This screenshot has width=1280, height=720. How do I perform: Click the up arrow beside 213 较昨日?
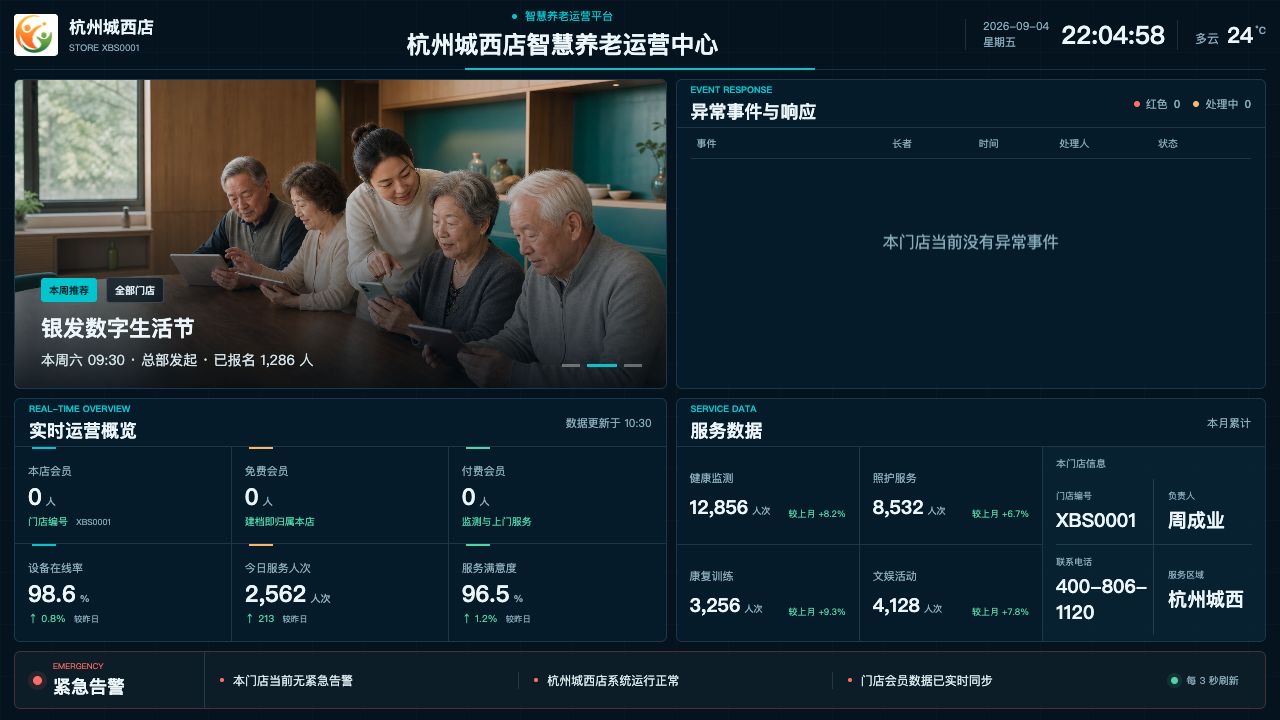pyautogui.click(x=249, y=619)
